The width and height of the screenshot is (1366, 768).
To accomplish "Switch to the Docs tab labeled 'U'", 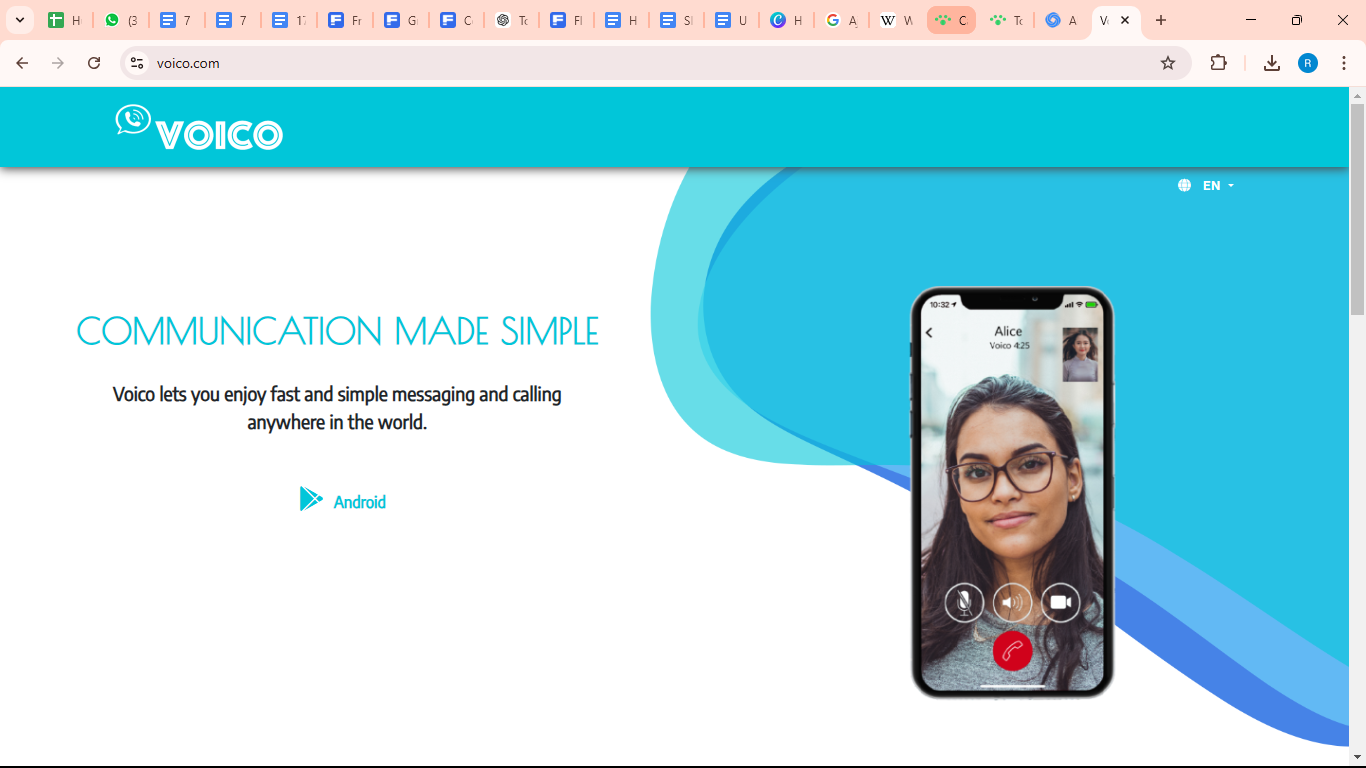I will [x=731, y=20].
